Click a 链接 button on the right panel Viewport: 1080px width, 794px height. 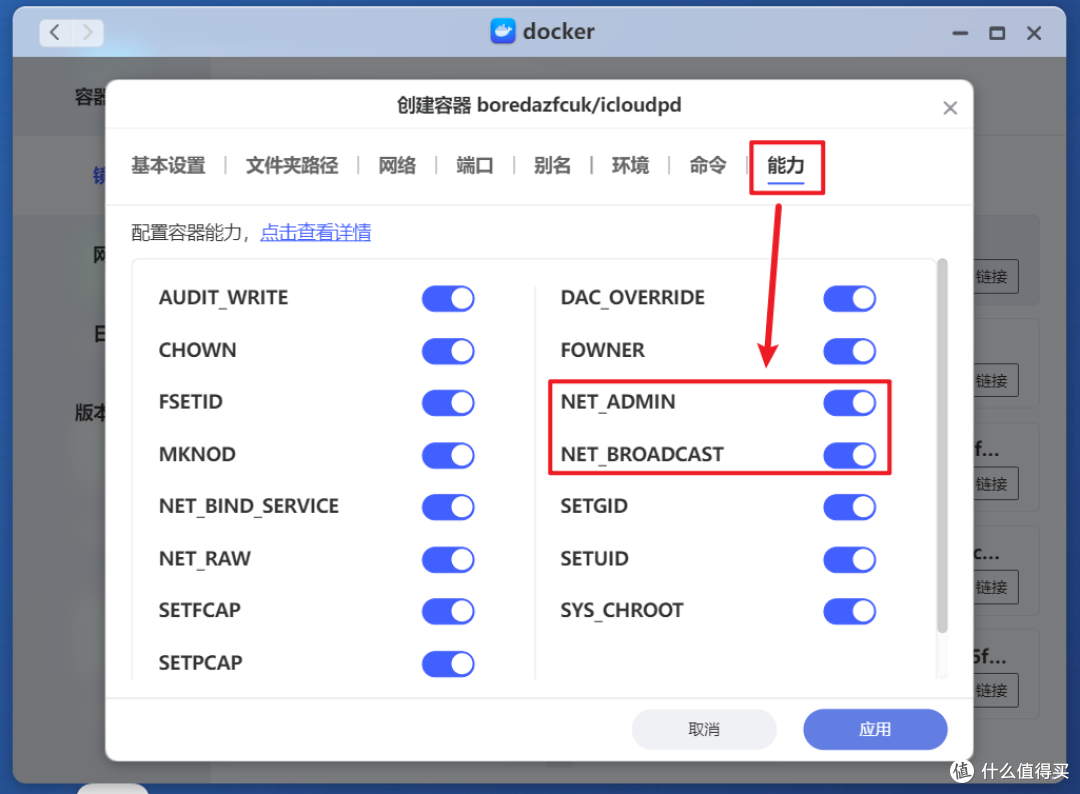(x=991, y=277)
